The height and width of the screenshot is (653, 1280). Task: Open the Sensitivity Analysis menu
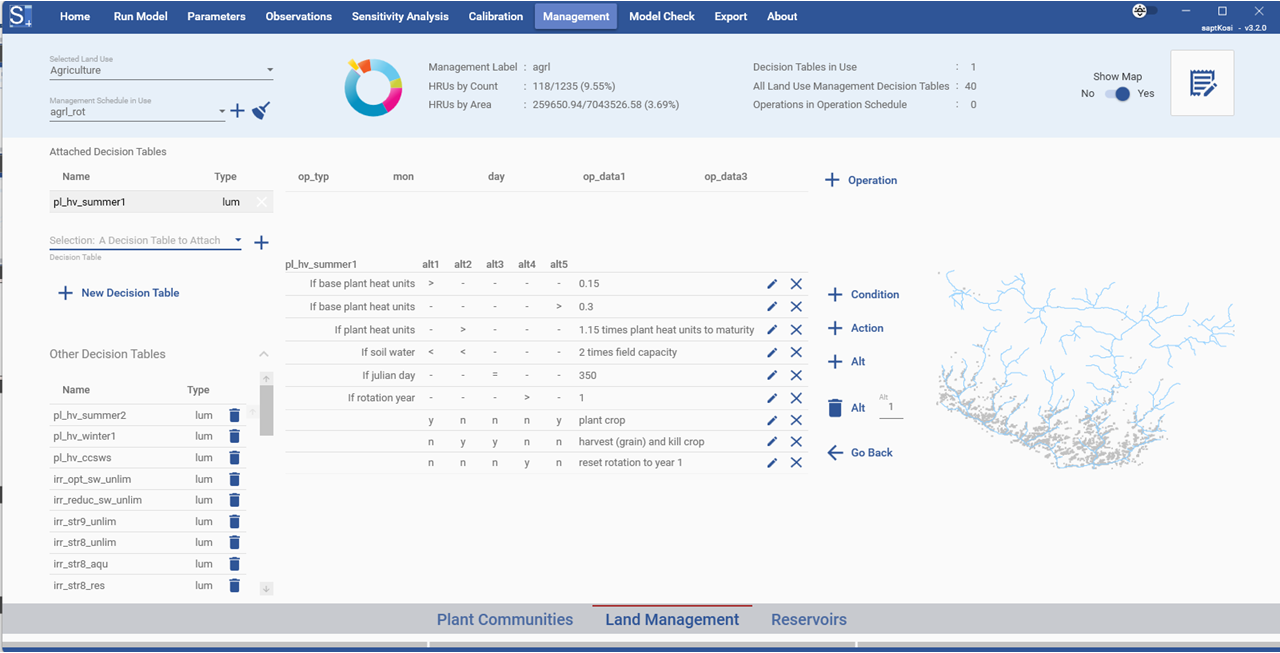click(399, 16)
